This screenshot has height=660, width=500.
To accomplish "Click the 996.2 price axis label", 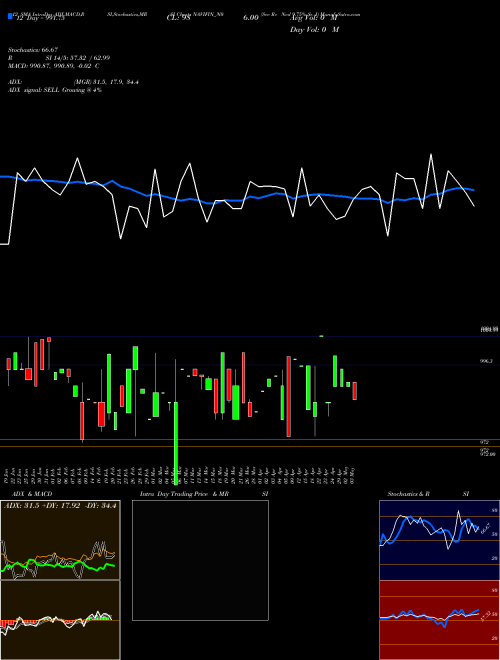I will point(486,361).
